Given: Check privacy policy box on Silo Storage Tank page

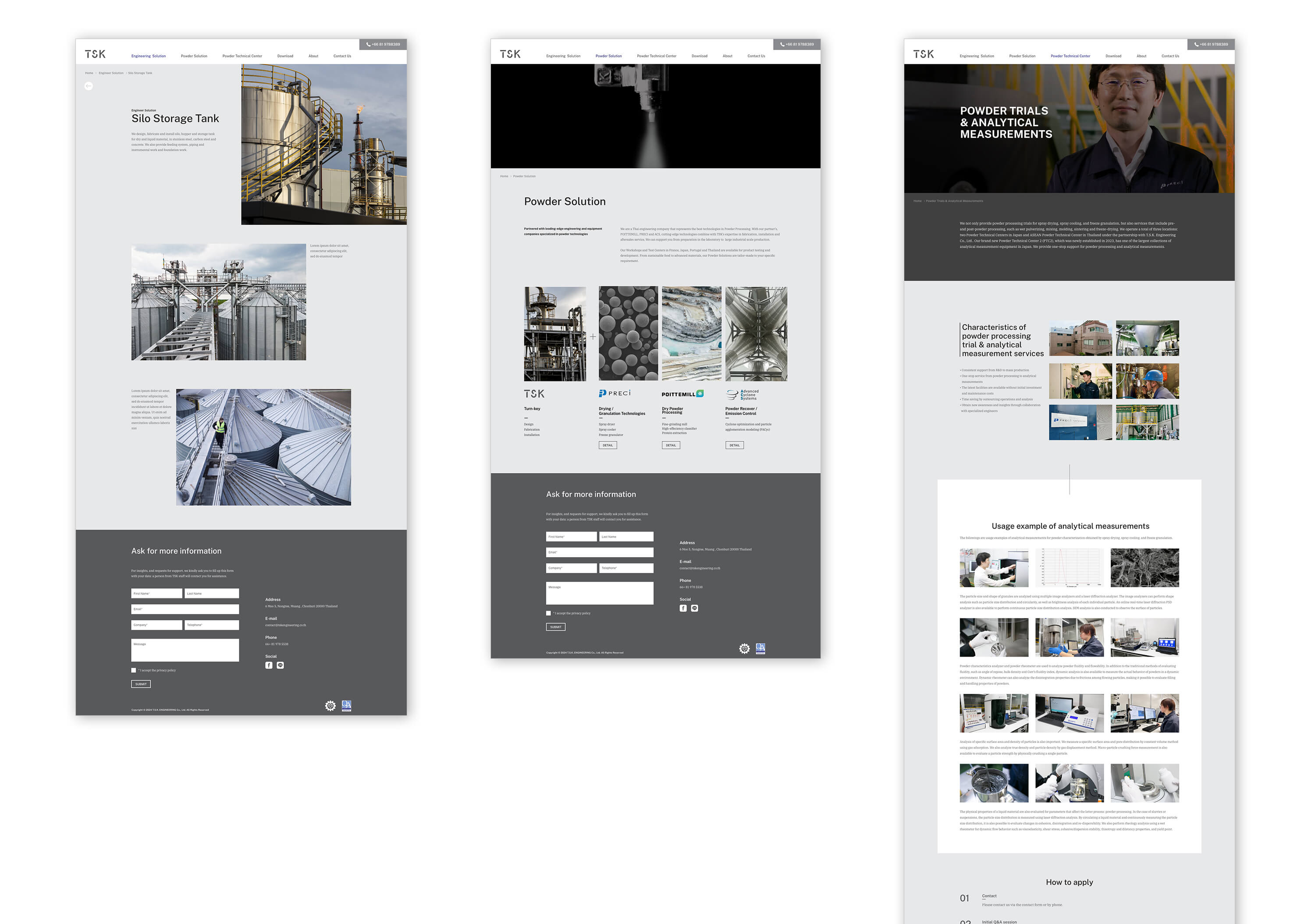Looking at the screenshot, I should 133,670.
